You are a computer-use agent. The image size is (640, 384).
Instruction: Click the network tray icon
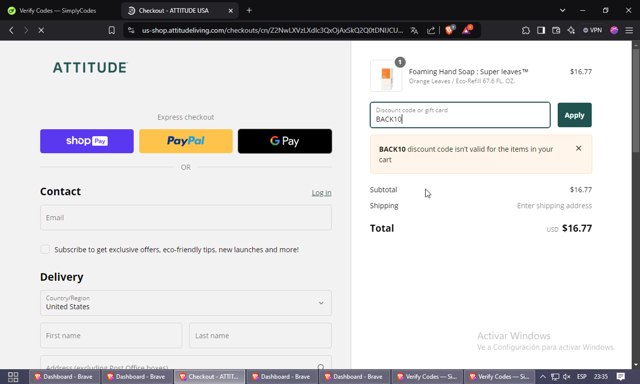[x=555, y=377]
